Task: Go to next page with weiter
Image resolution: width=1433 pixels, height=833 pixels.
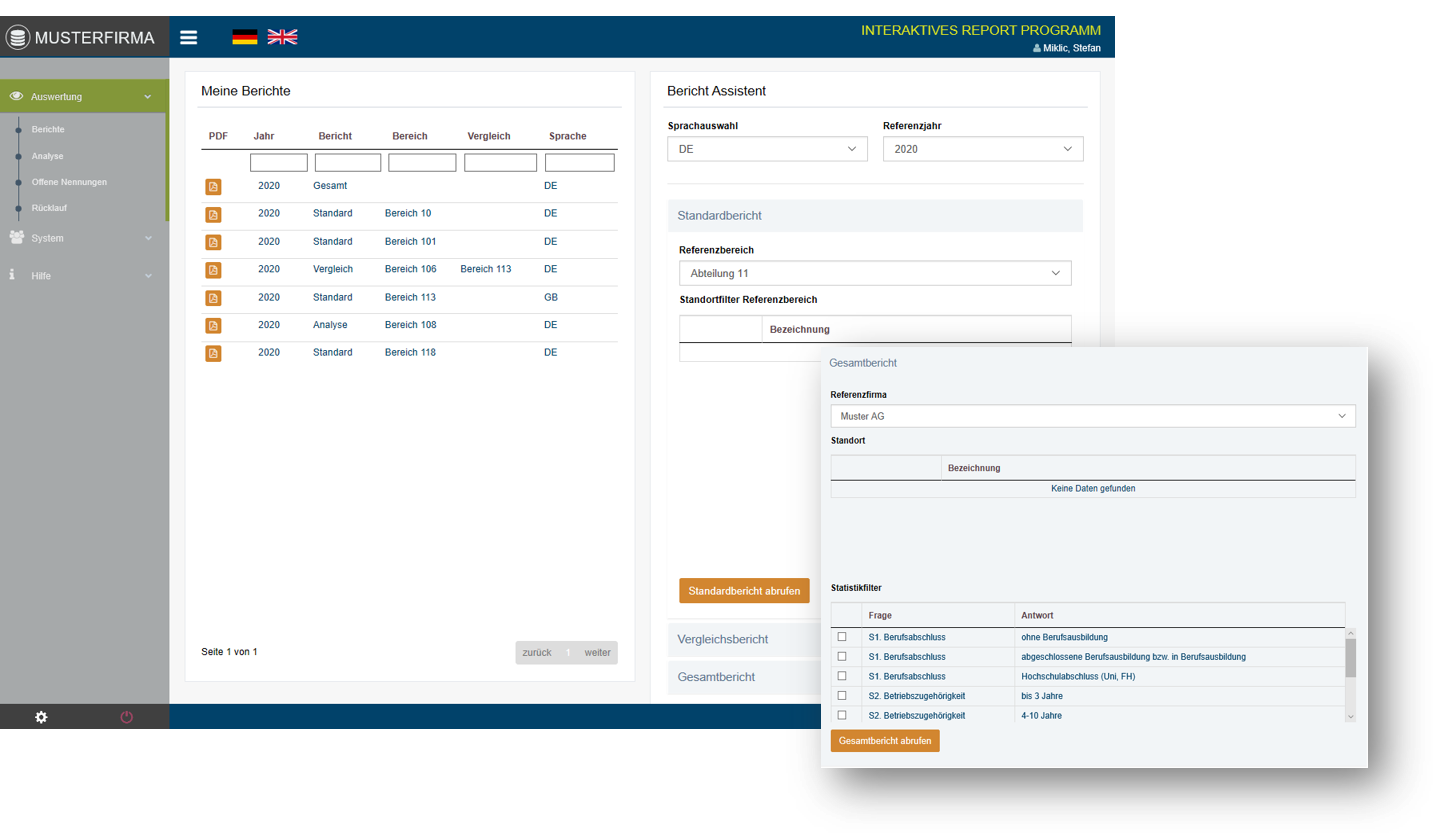Action: click(597, 653)
